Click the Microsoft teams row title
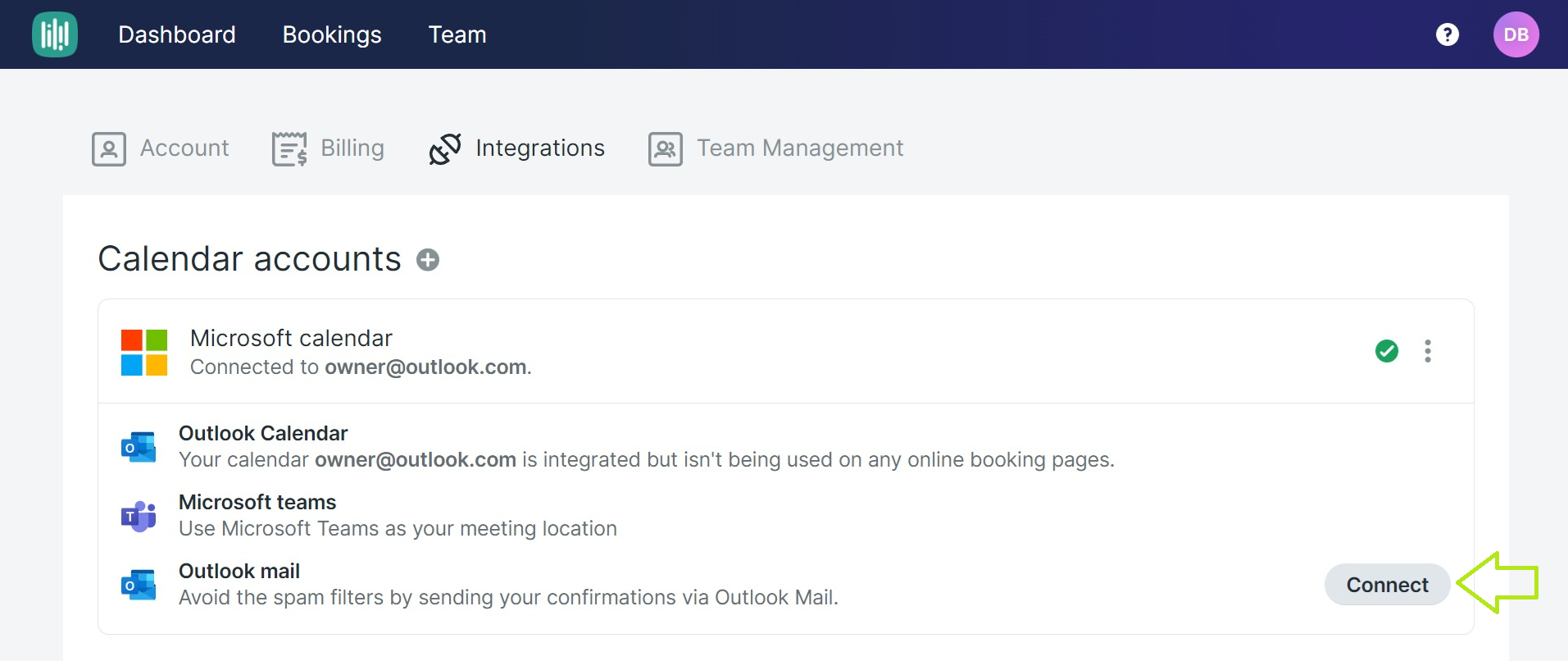The height and width of the screenshot is (661, 1568). [257, 502]
